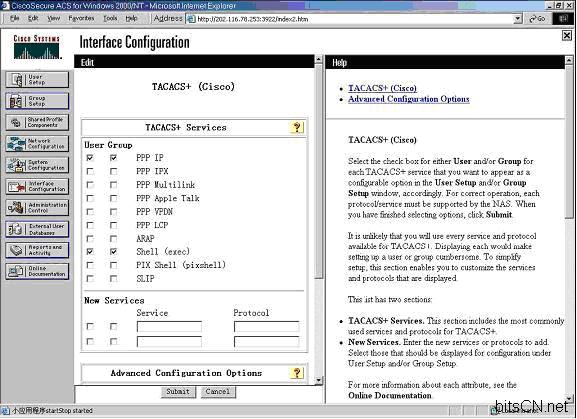Click the Submit button
Image resolution: width=577 pixels, height=419 pixels.
pos(178,392)
